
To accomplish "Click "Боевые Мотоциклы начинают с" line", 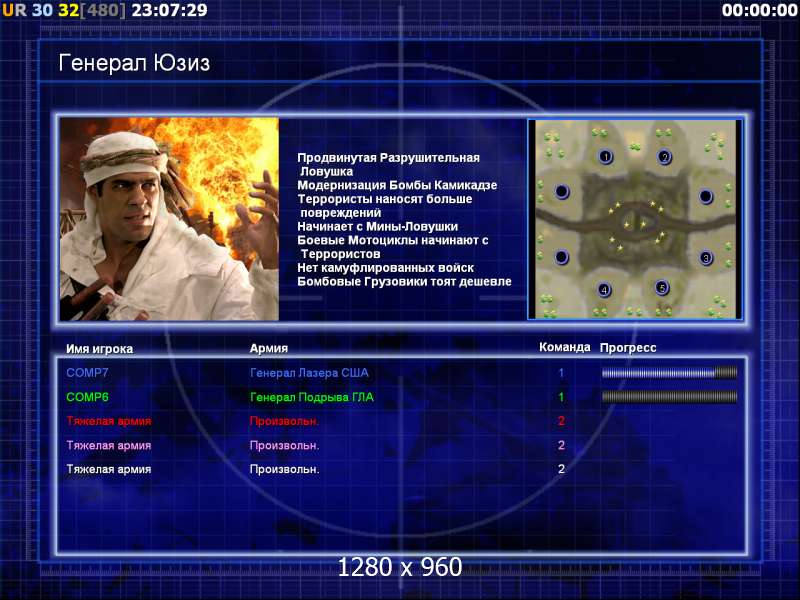I will (393, 240).
